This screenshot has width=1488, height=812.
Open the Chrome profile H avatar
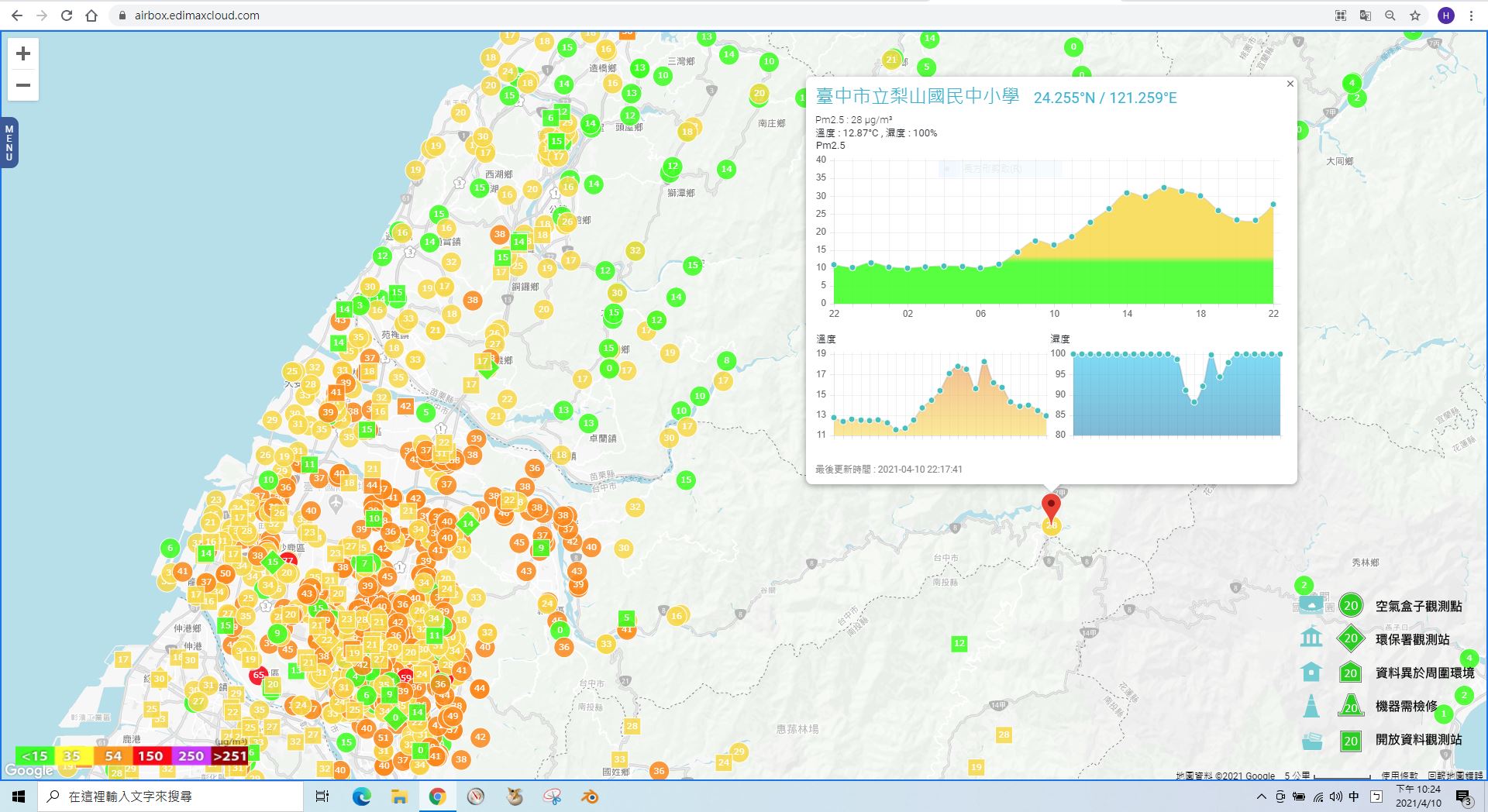tap(1446, 15)
